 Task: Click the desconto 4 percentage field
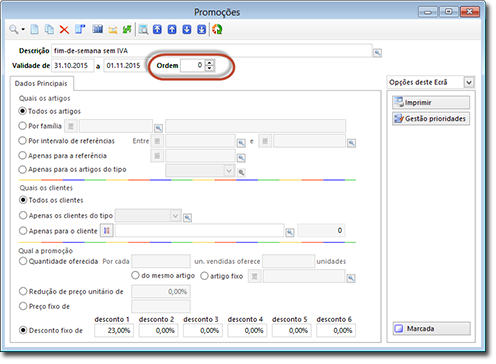click(247, 331)
